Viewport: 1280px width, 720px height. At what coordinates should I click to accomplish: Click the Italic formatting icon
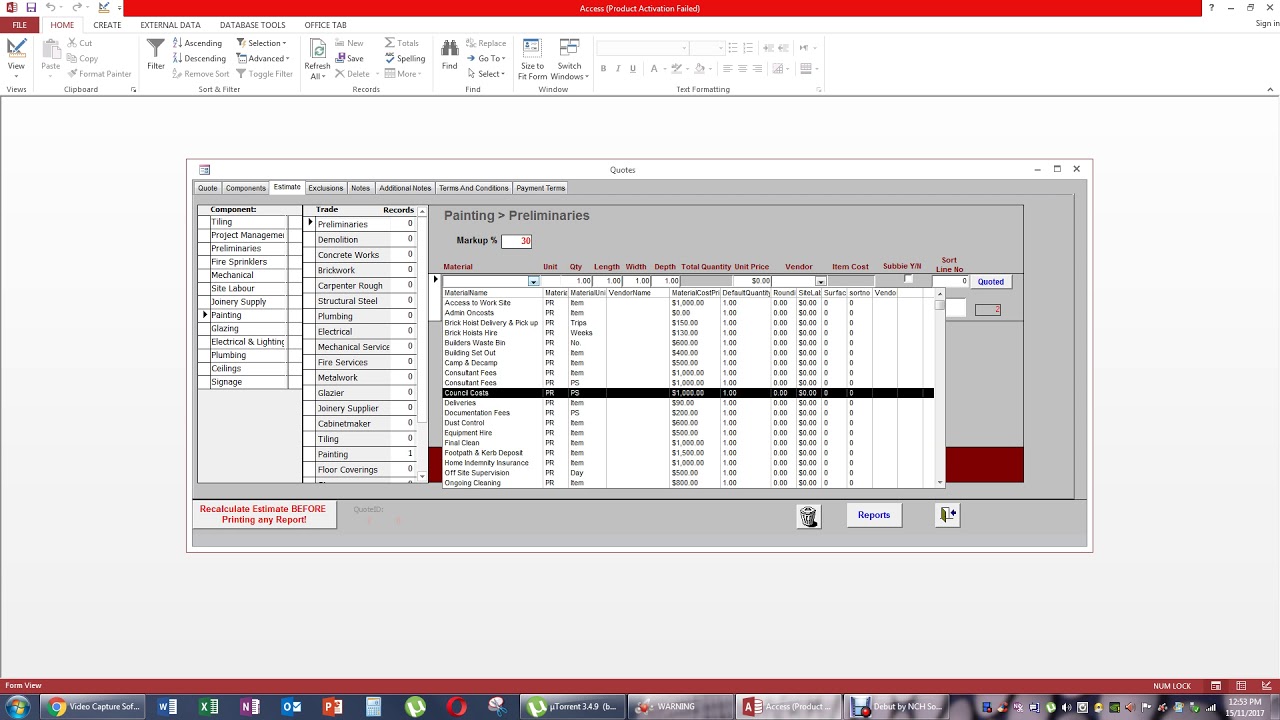pyautogui.click(x=618, y=68)
